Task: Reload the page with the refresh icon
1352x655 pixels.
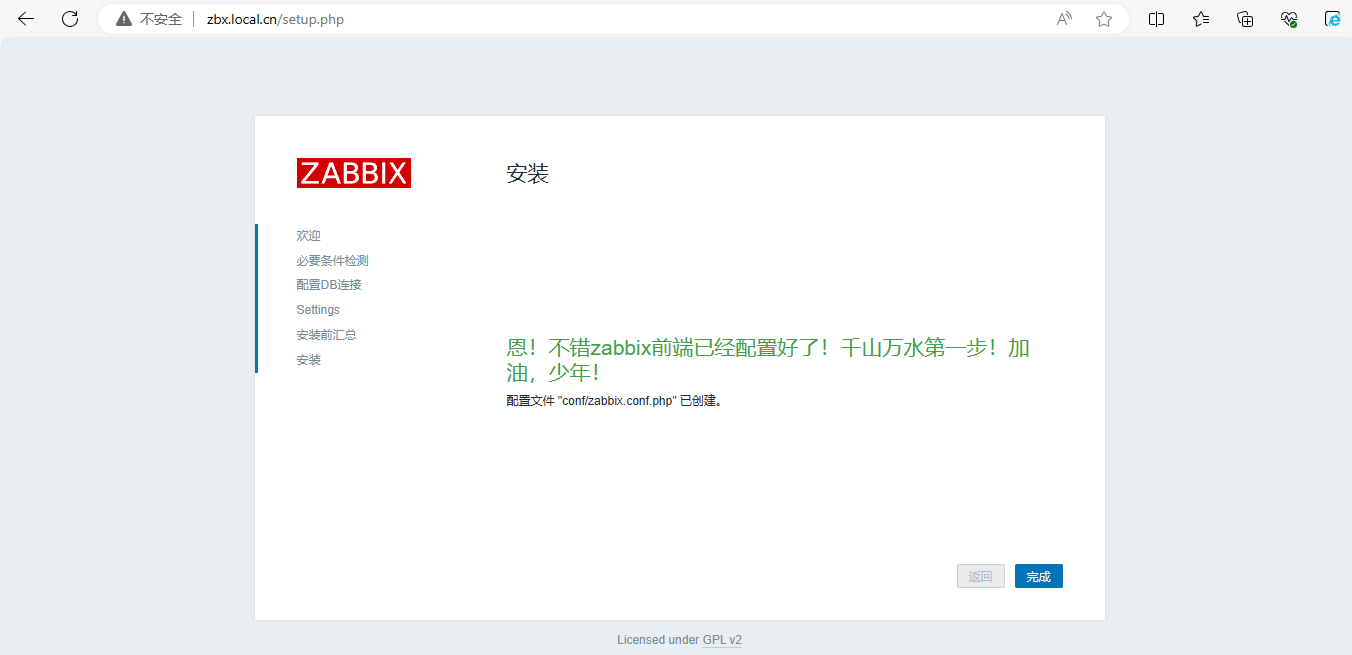Action: 70,19
